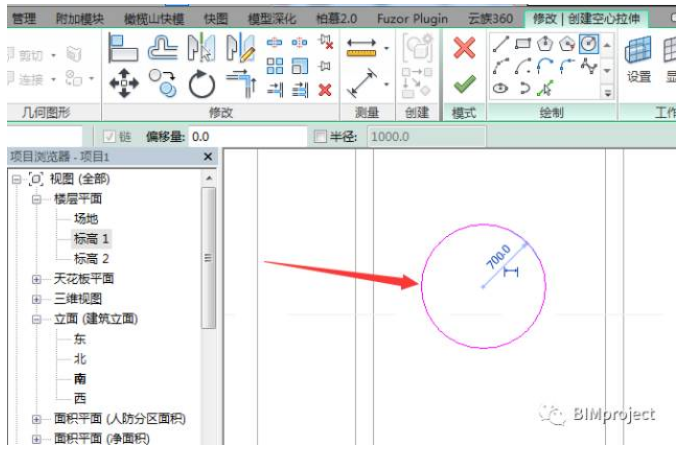Open the 快图 ribbon tab

216,19
